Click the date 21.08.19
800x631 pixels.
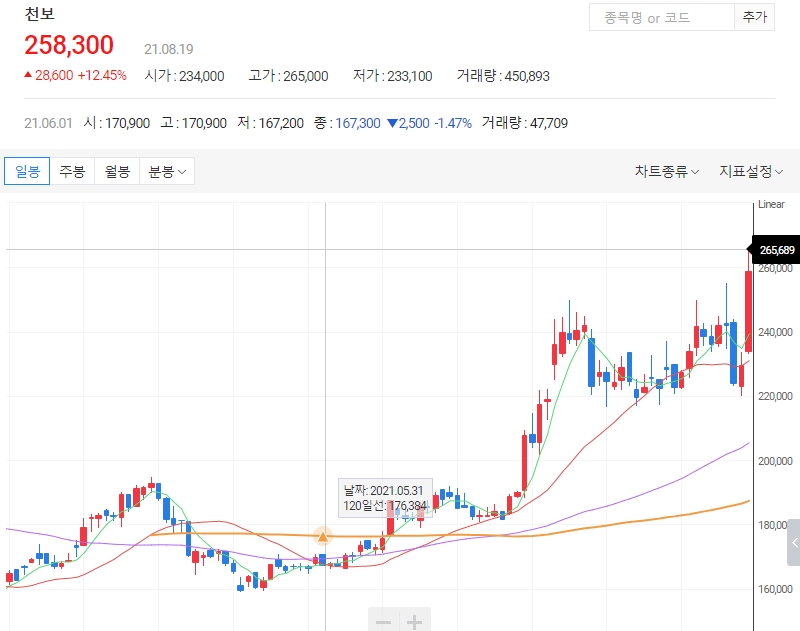pyautogui.click(x=168, y=49)
